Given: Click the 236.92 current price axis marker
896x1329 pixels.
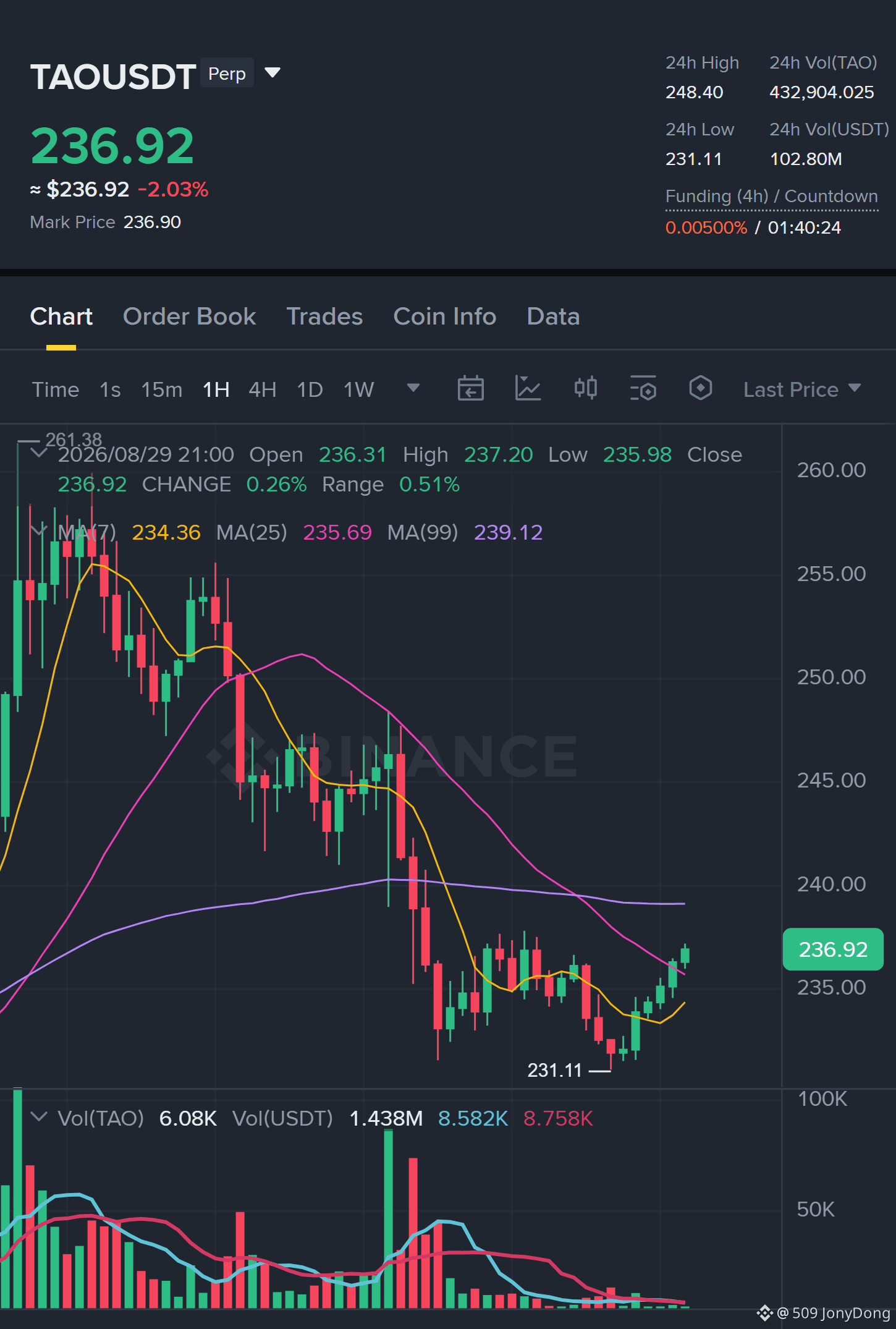Looking at the screenshot, I should pos(833,949).
